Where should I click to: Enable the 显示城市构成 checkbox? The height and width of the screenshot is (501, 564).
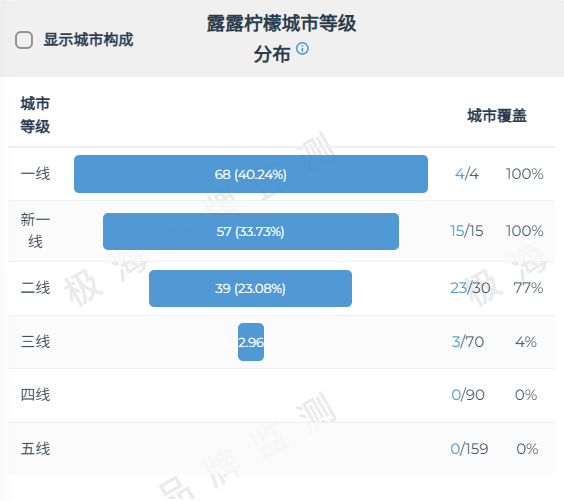[24, 40]
